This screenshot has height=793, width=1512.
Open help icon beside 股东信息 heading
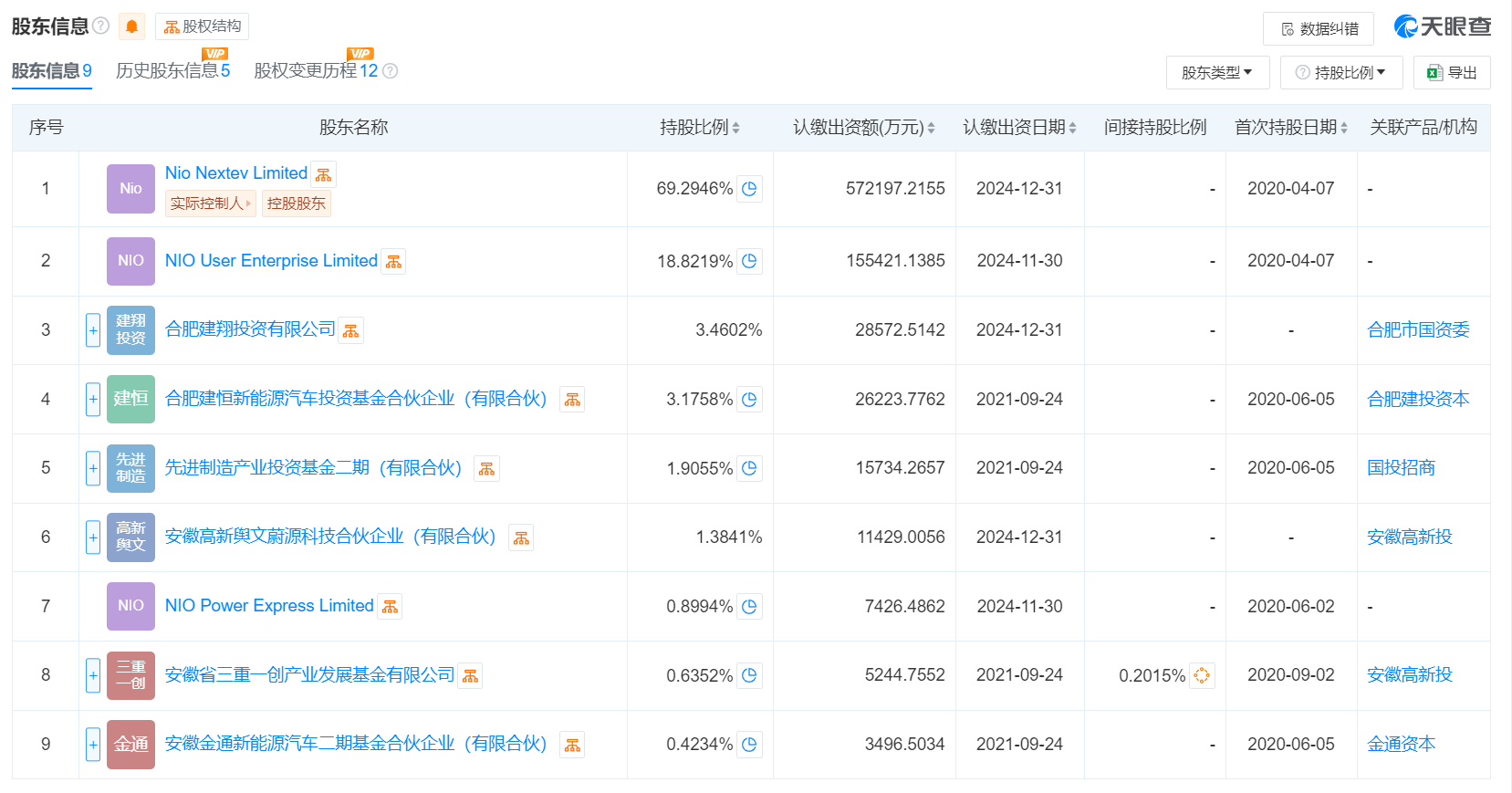pos(101,26)
